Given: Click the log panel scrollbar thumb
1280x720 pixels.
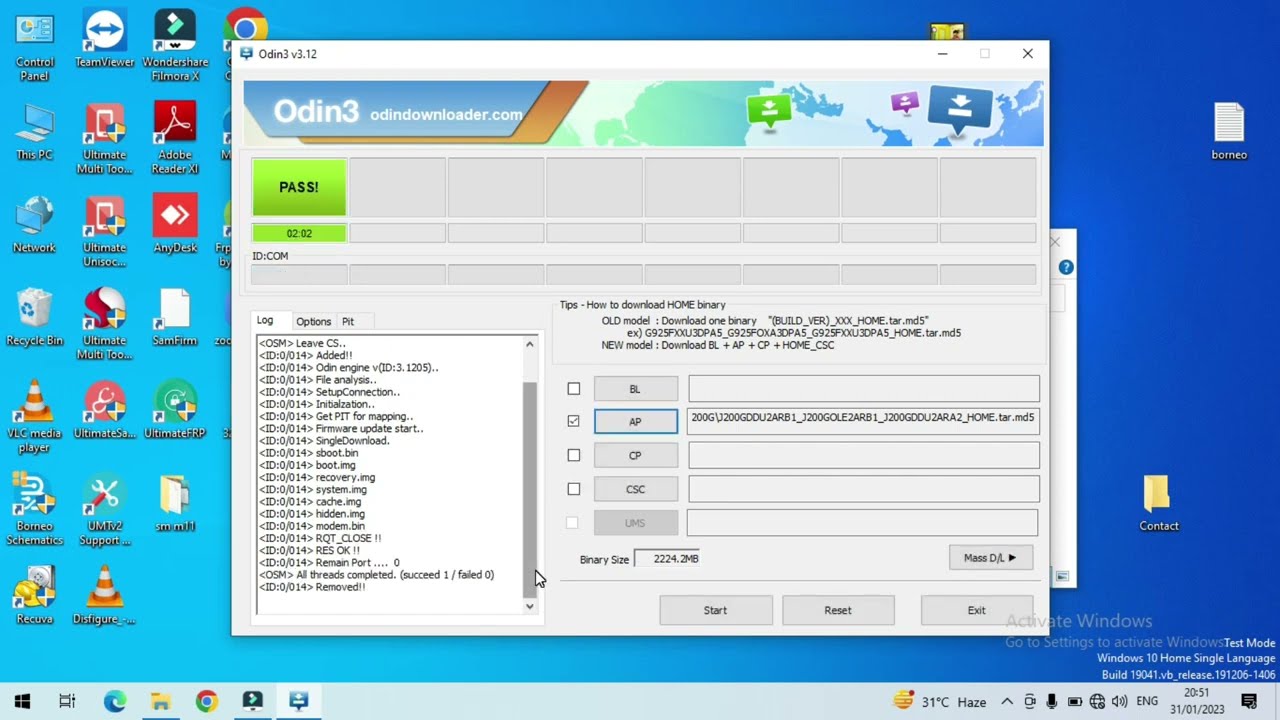Looking at the screenshot, I should 530,488.
